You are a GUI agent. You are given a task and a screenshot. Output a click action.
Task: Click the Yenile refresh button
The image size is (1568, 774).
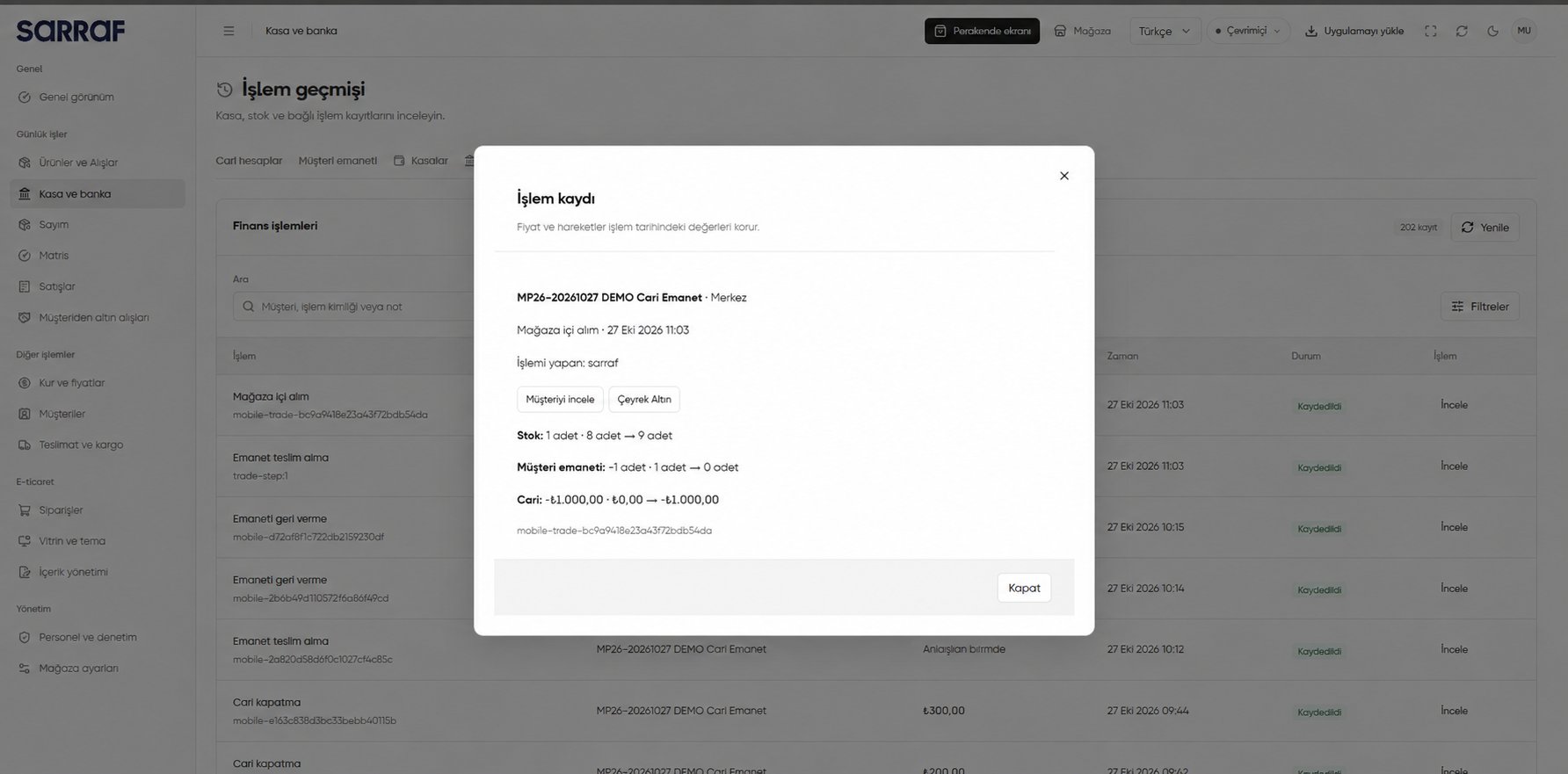(1485, 228)
